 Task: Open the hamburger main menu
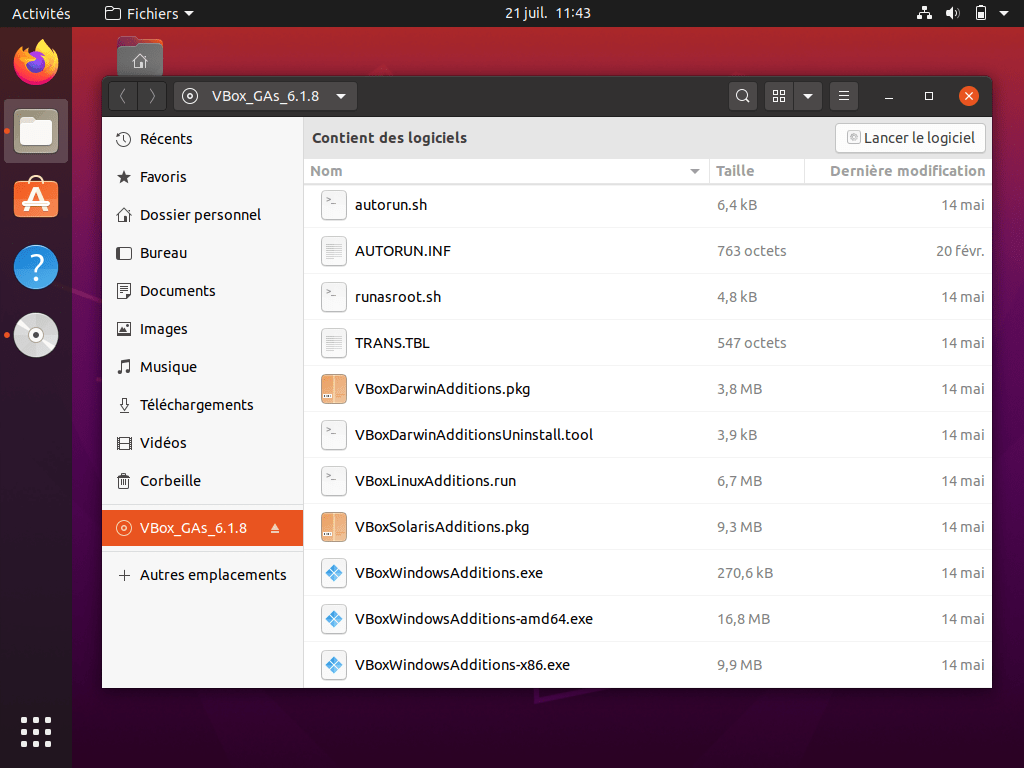pyautogui.click(x=844, y=96)
